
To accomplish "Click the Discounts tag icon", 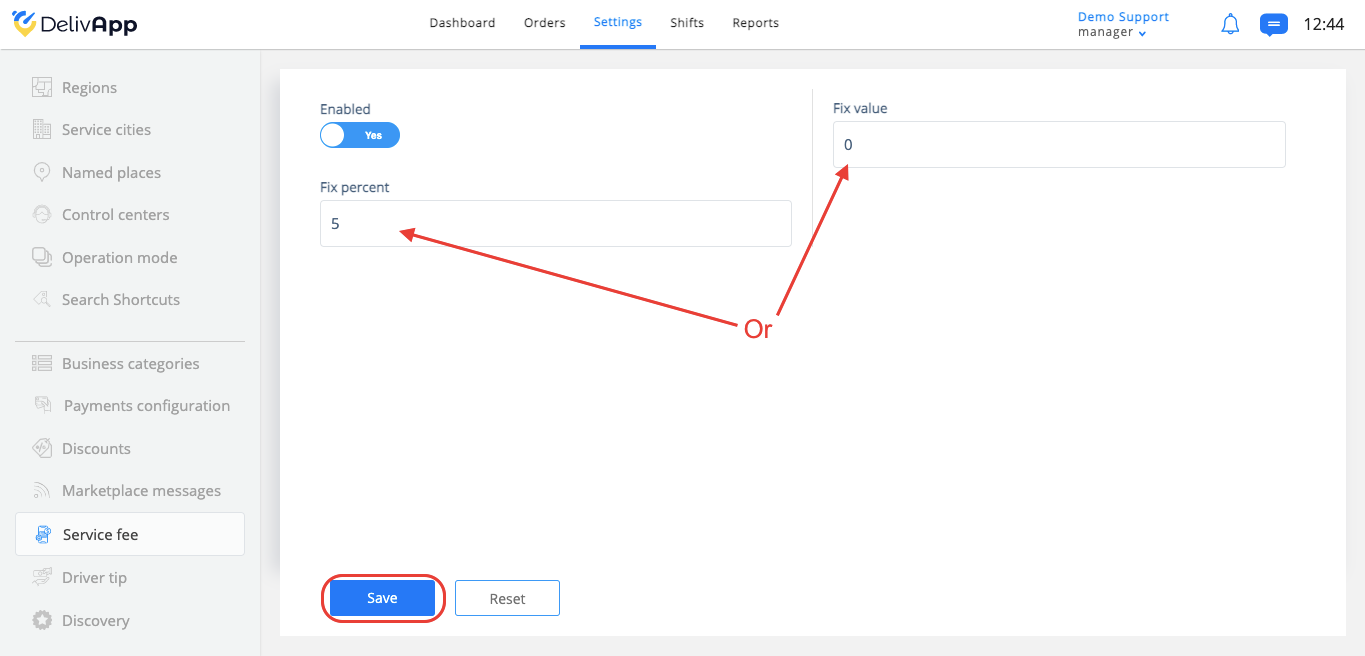I will tap(42, 448).
